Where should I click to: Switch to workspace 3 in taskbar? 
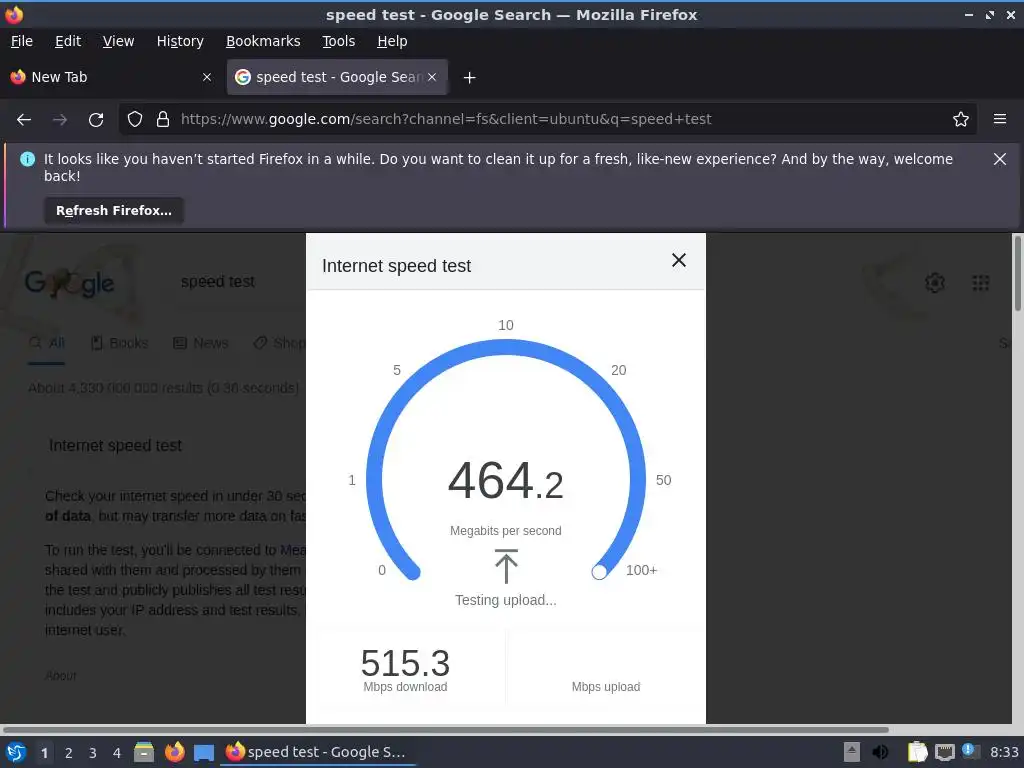coord(93,753)
